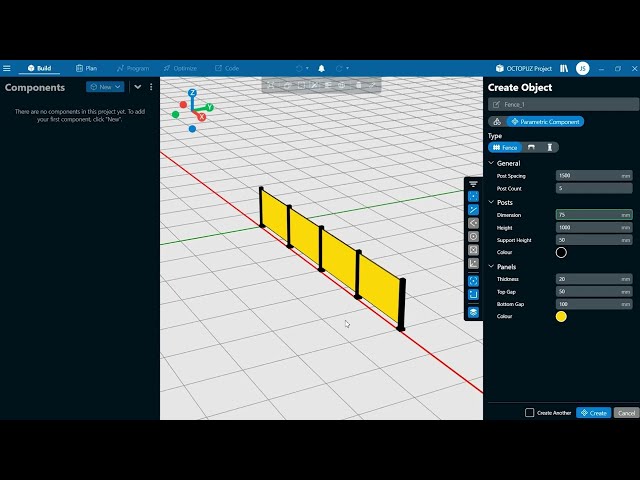Toggle the grey crossed-square snap icon

[x=473, y=250]
